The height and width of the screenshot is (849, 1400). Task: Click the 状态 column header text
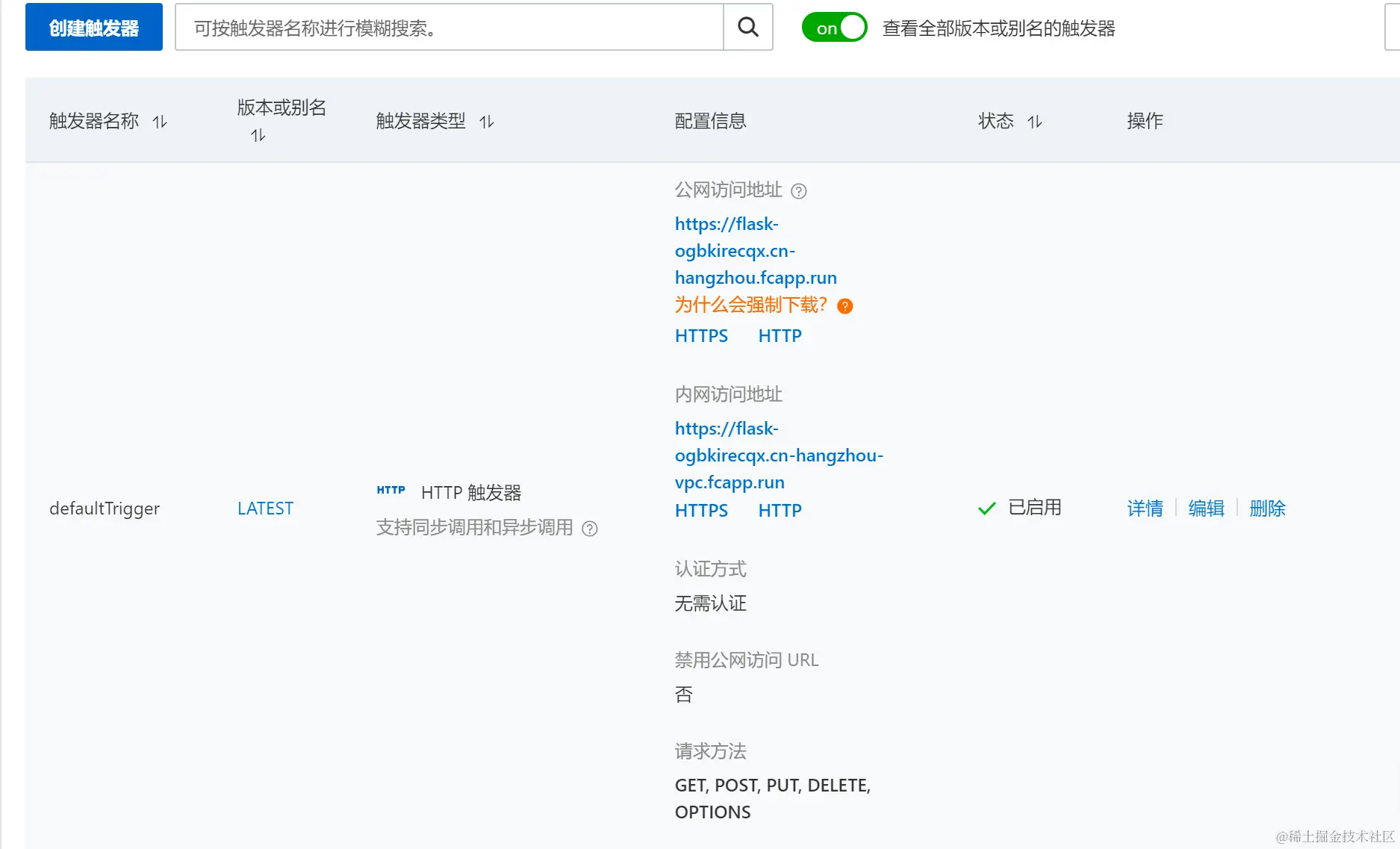tap(996, 121)
